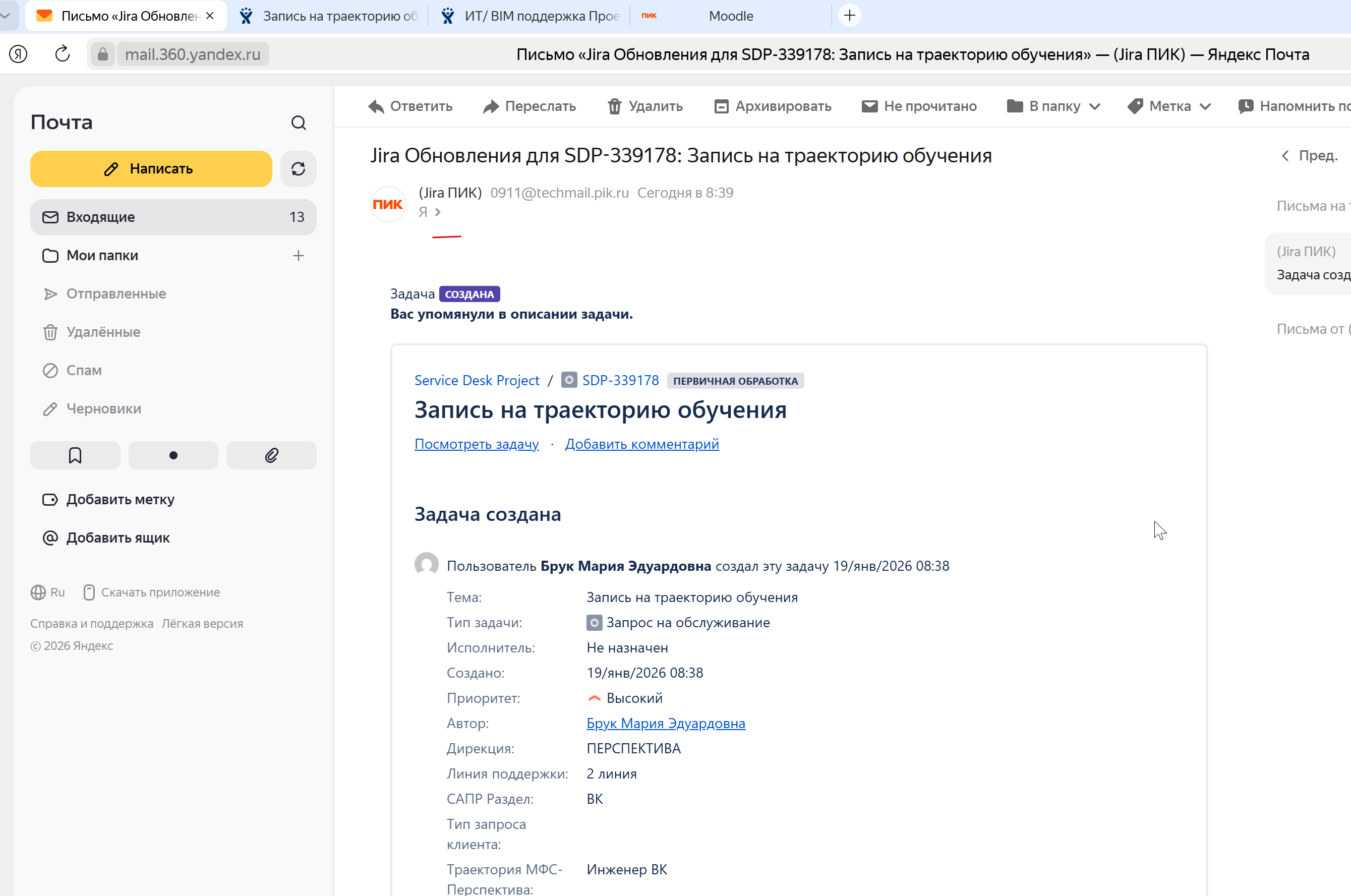Screen dimensions: 1351x896
Task: Open Метка dropdown menu
Action: tap(1168, 106)
